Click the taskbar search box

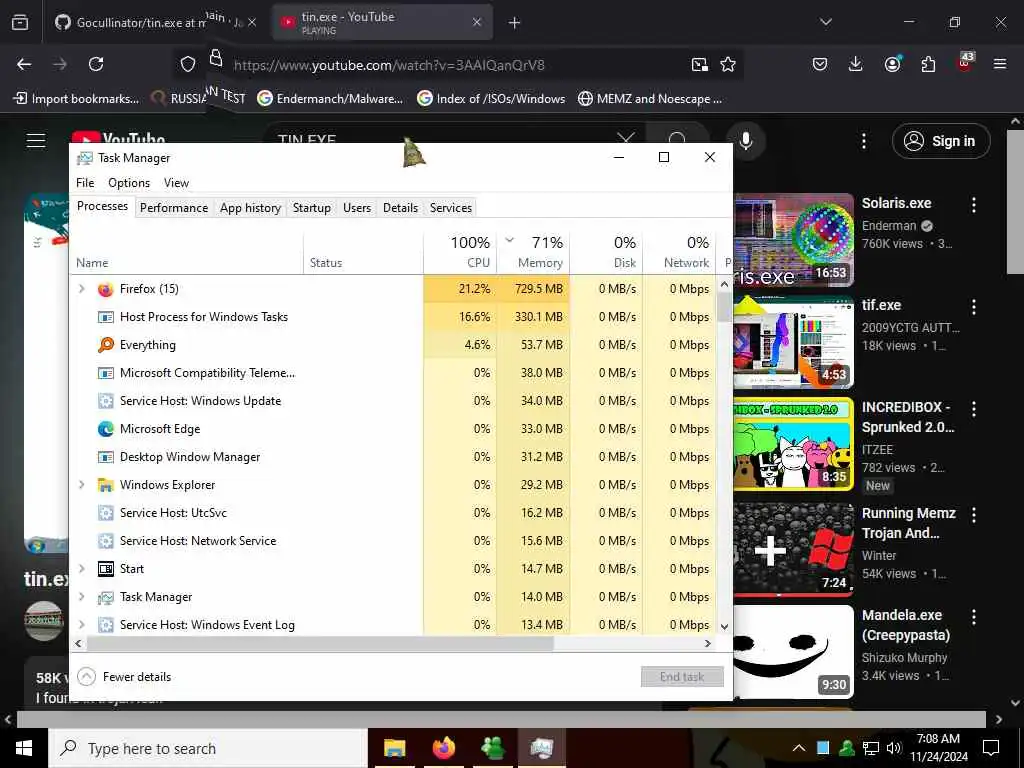[x=208, y=748]
